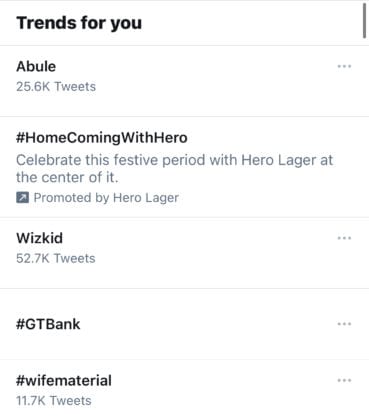The height and width of the screenshot is (420, 369).
Task: Open more options for #wifematerial trend
Action: [x=344, y=380]
